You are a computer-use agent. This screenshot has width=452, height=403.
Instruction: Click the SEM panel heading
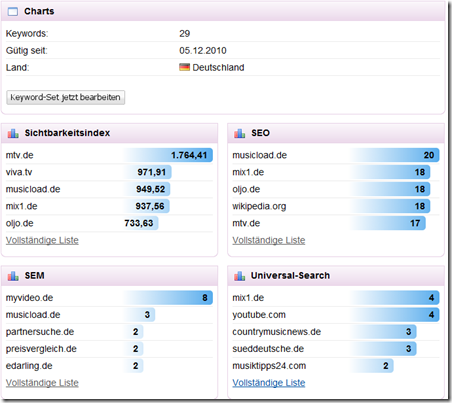tap(34, 276)
